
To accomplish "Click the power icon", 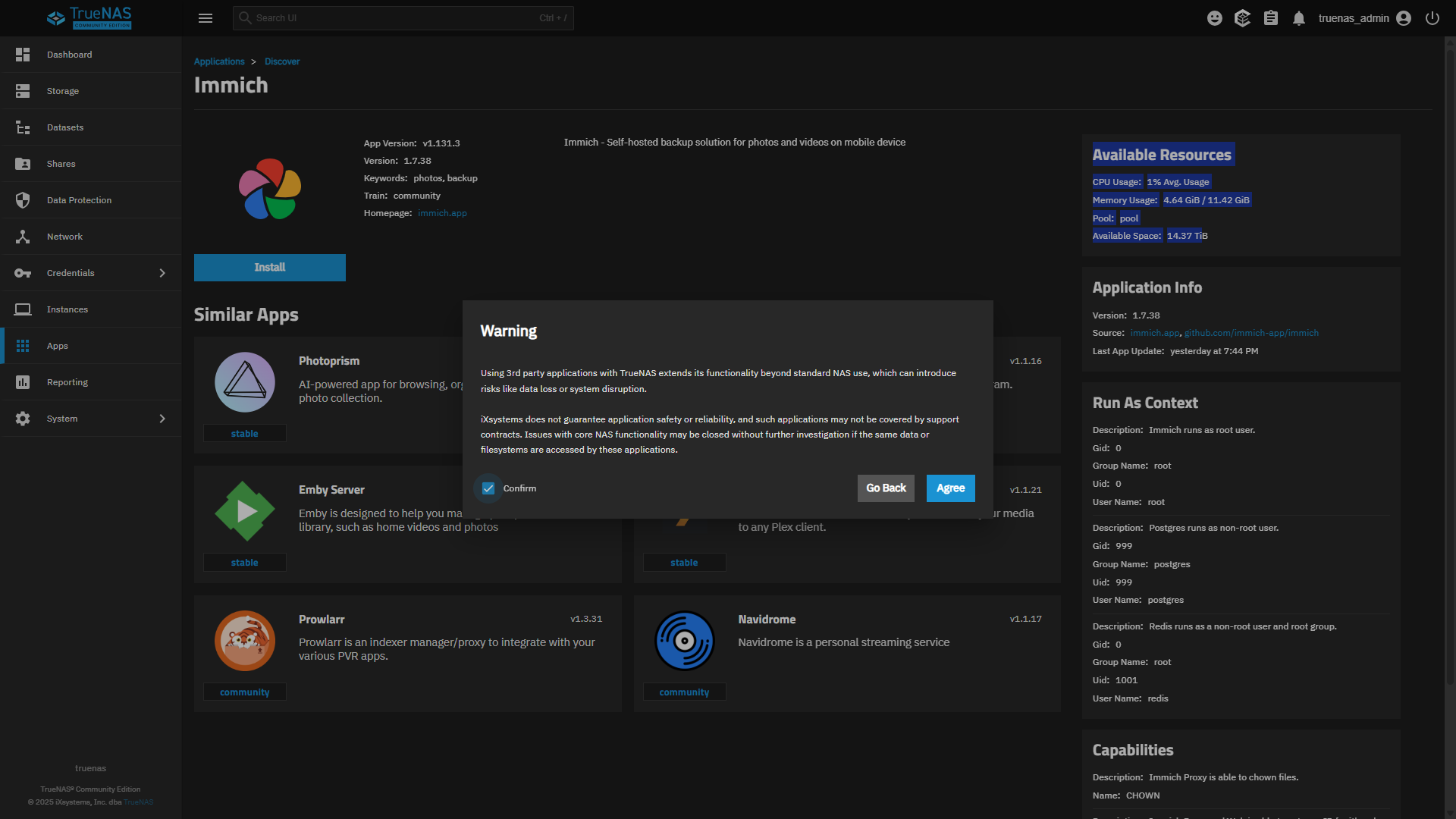I will [1432, 18].
